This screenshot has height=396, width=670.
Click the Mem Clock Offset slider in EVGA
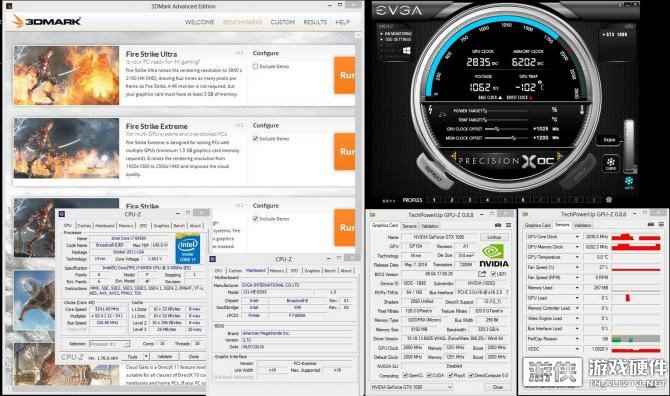[507, 138]
